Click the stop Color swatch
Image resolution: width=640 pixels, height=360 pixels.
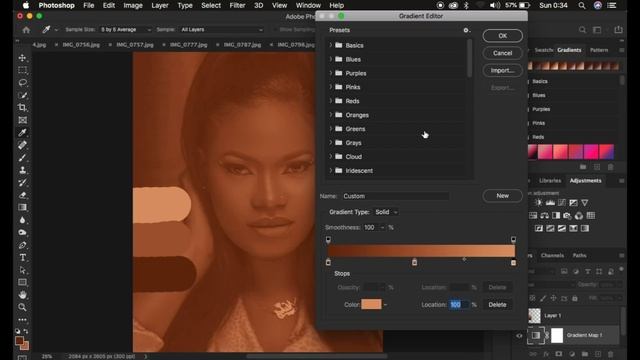point(371,304)
